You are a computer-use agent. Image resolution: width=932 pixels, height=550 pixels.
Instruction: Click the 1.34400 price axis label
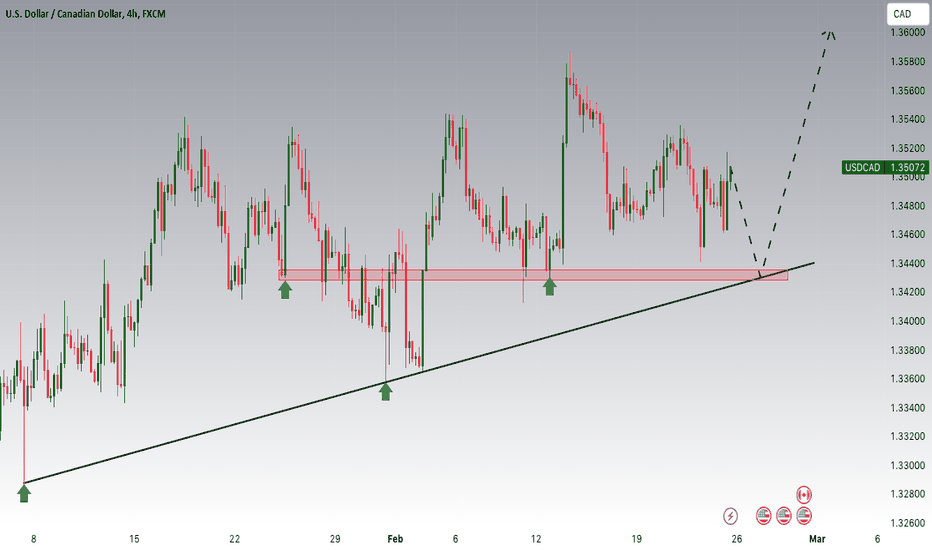click(908, 263)
